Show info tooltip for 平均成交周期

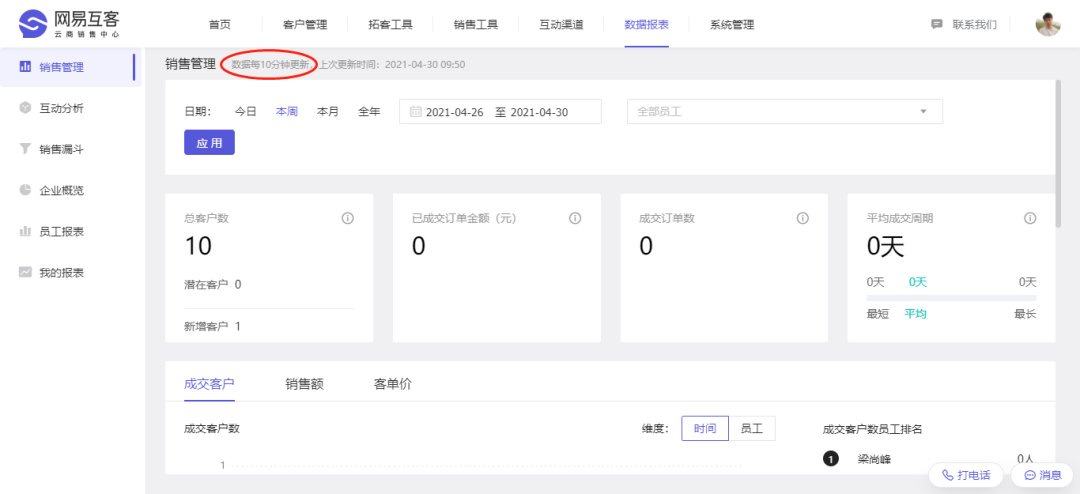tap(1030, 218)
